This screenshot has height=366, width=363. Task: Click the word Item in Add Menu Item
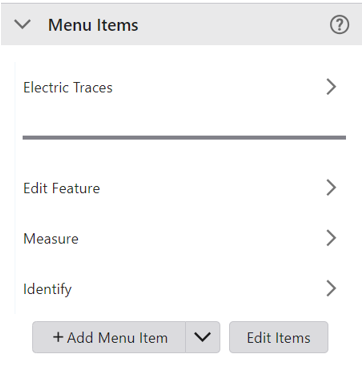pyautogui.click(x=154, y=338)
